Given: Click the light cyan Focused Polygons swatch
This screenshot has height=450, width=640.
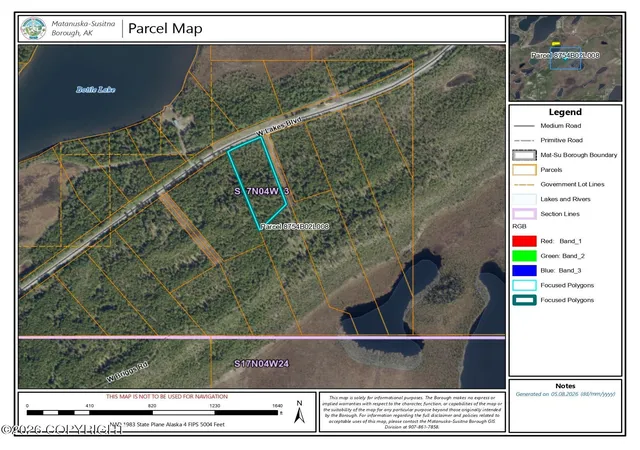Looking at the screenshot, I should pos(524,285).
